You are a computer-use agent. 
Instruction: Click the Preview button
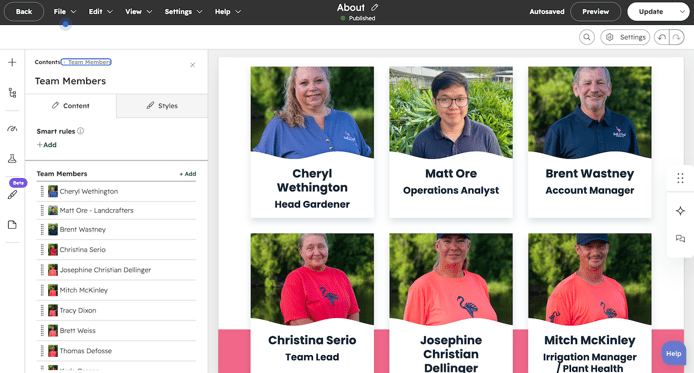click(x=595, y=12)
